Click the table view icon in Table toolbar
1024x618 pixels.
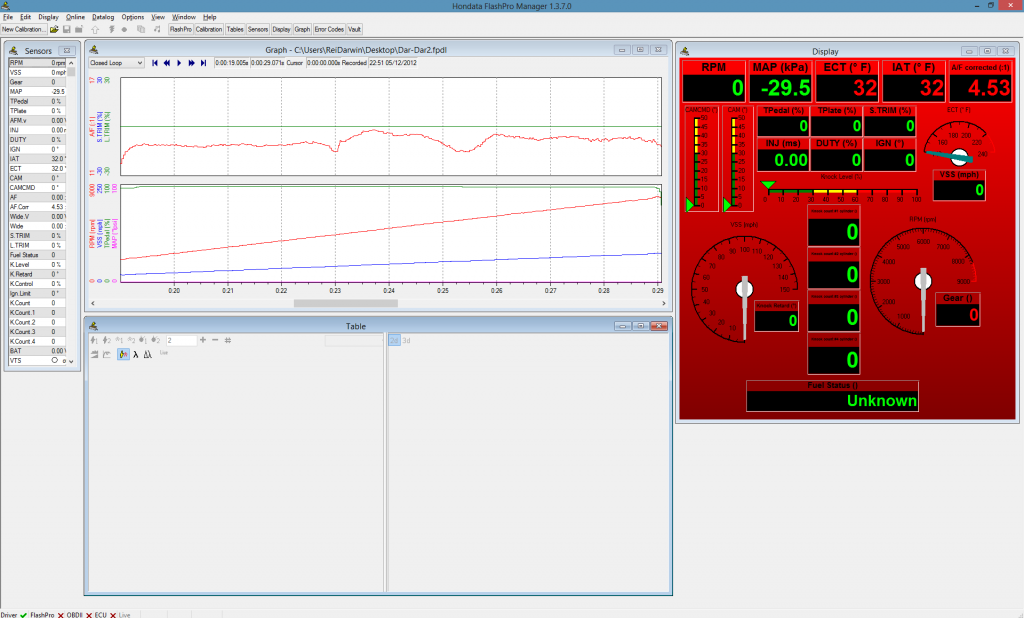pos(95,354)
